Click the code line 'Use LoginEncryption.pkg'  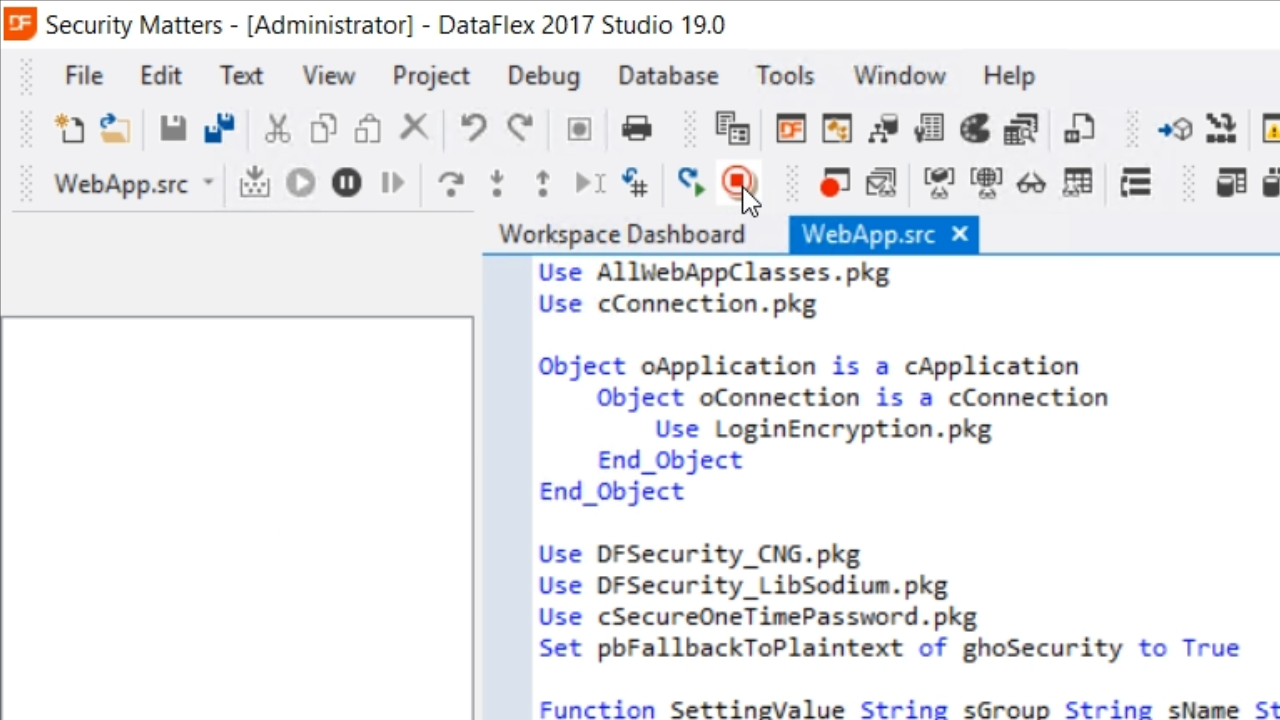point(823,429)
